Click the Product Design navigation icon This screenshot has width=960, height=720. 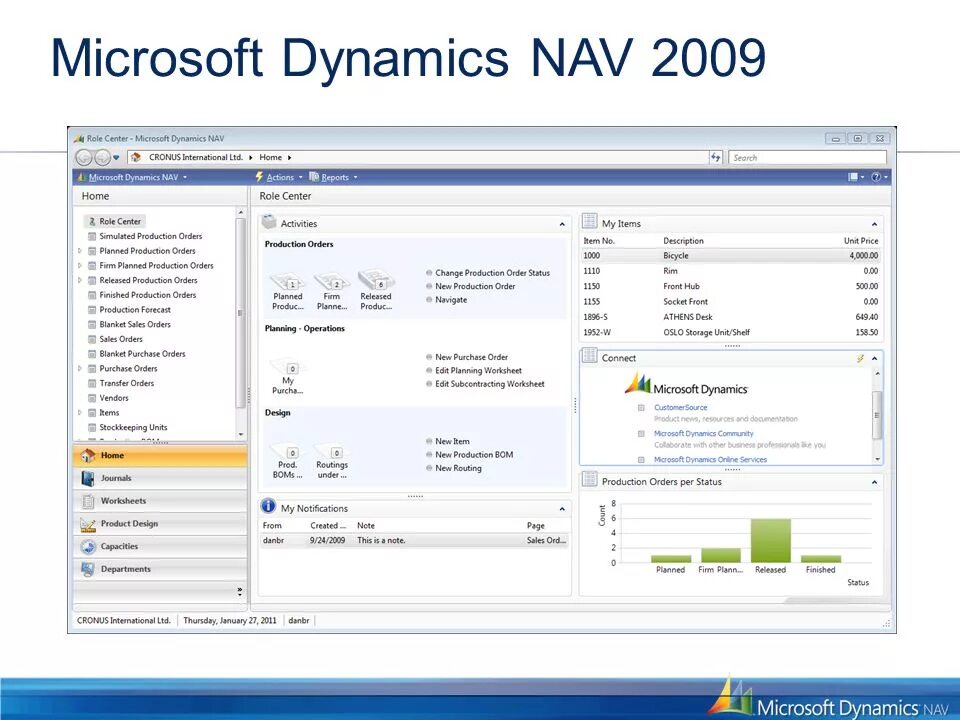(88, 524)
